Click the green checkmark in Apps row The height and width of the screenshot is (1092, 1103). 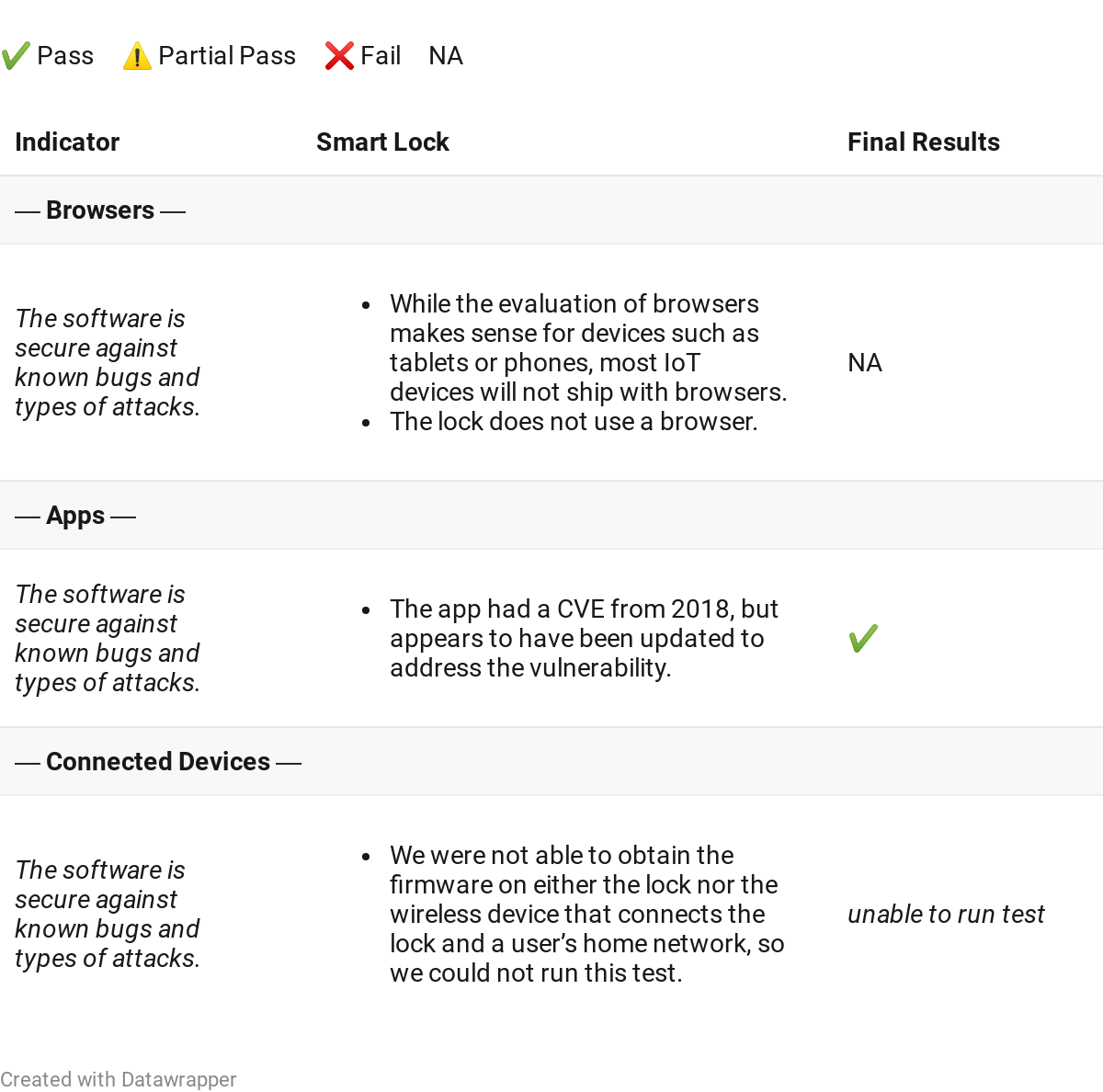[863, 638]
